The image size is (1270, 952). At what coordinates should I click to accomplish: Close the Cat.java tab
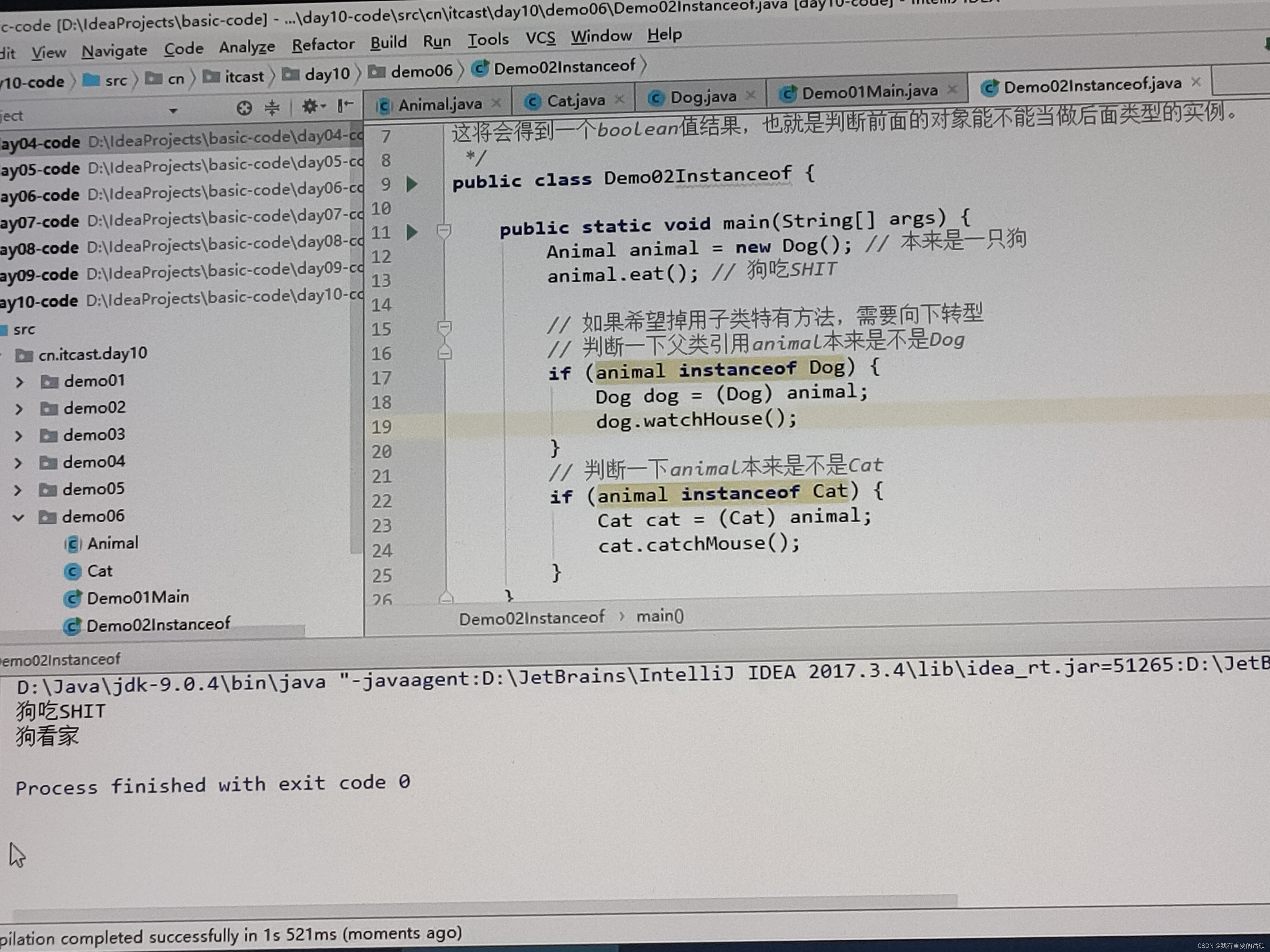point(619,99)
